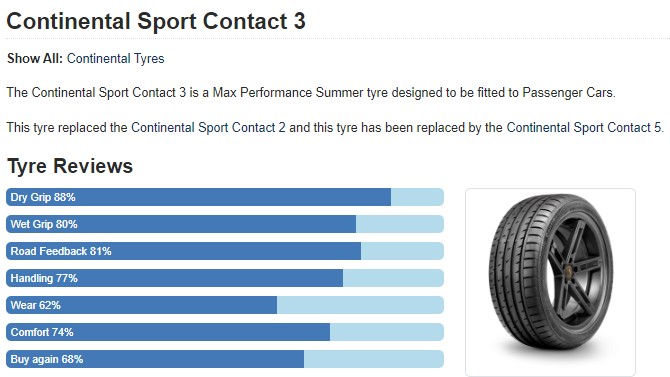Click the Show All label
This screenshot has width=670, height=377.
(x=35, y=59)
